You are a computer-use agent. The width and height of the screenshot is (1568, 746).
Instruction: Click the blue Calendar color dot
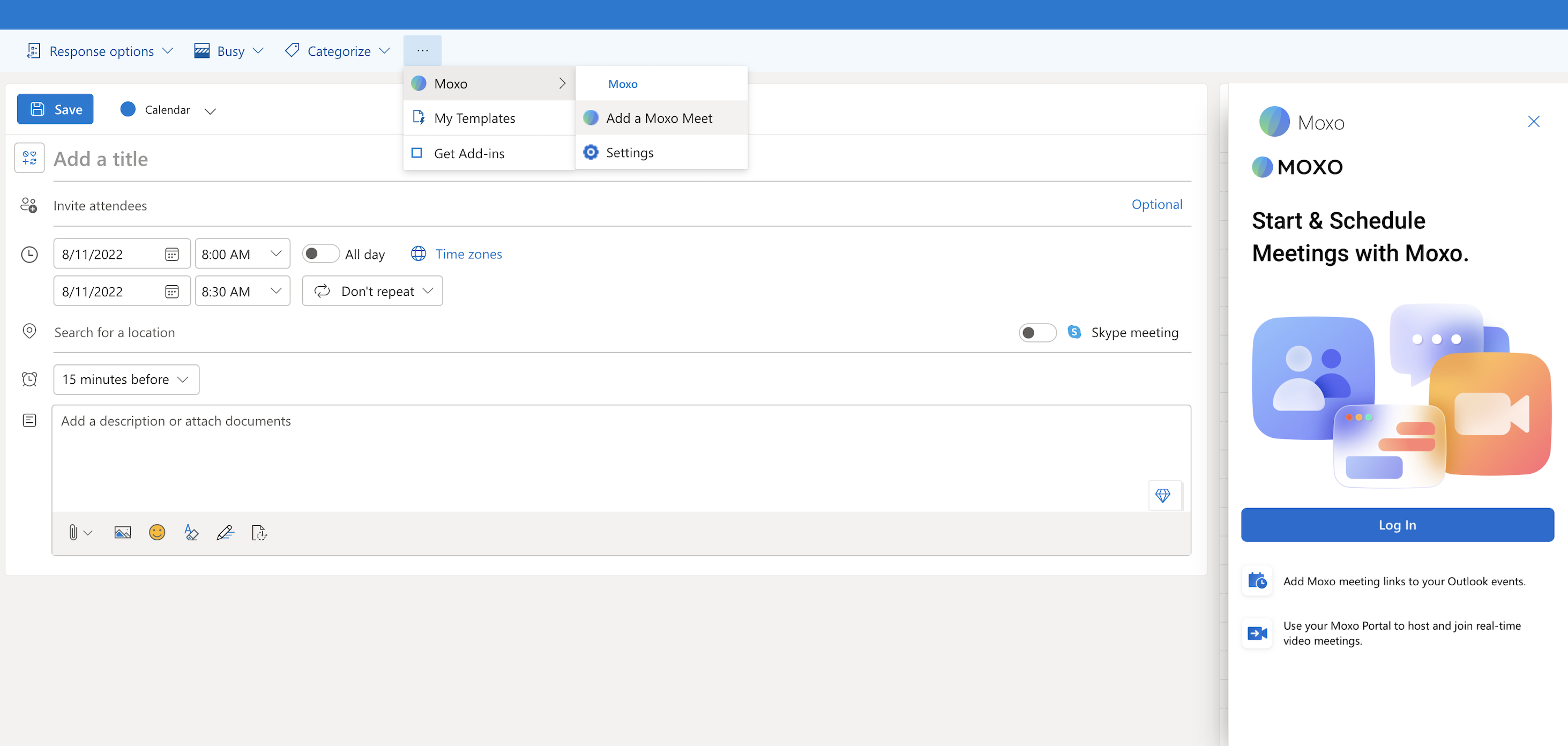click(x=128, y=109)
